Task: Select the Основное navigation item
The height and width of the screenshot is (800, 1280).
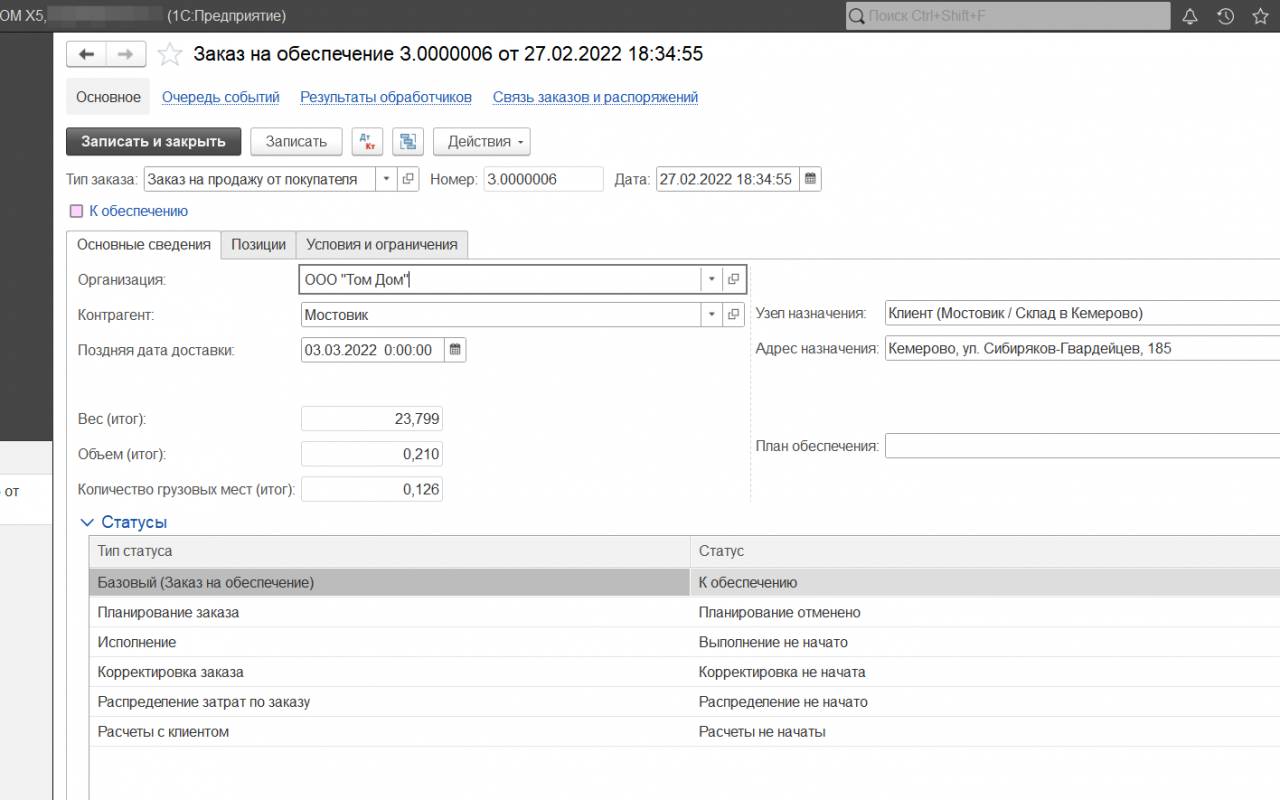Action: (108, 97)
